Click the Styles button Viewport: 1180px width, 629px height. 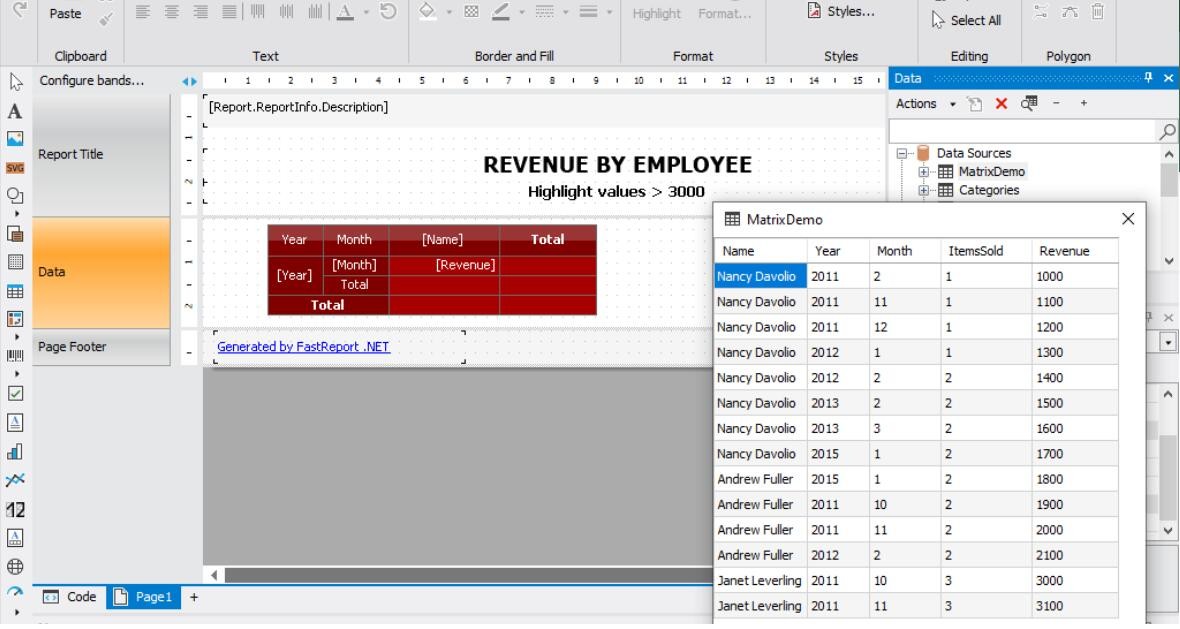tap(841, 11)
